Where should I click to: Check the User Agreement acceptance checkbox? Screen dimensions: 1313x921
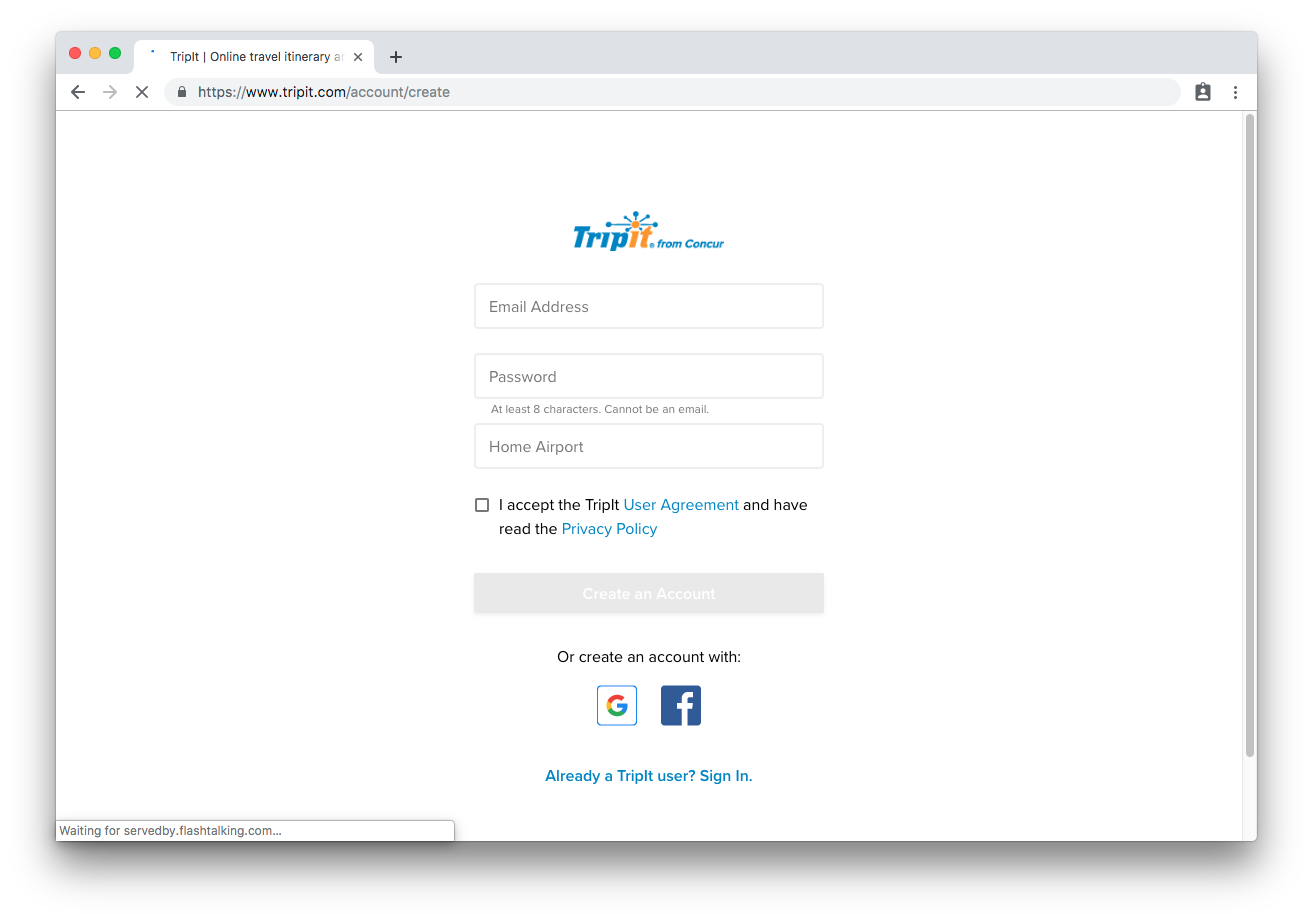[482, 505]
